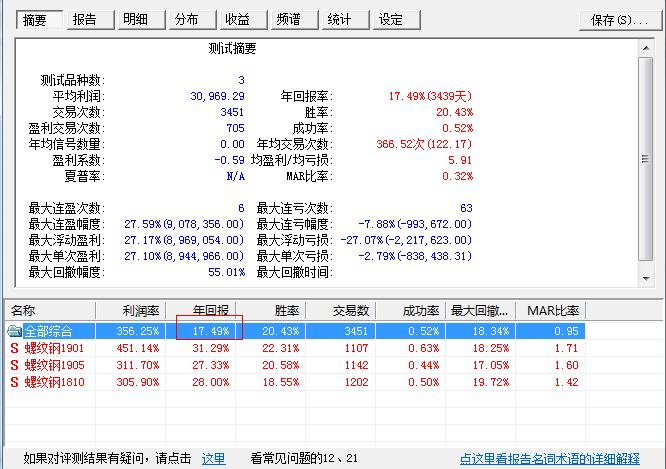Open the 设定 tab

[396, 20]
